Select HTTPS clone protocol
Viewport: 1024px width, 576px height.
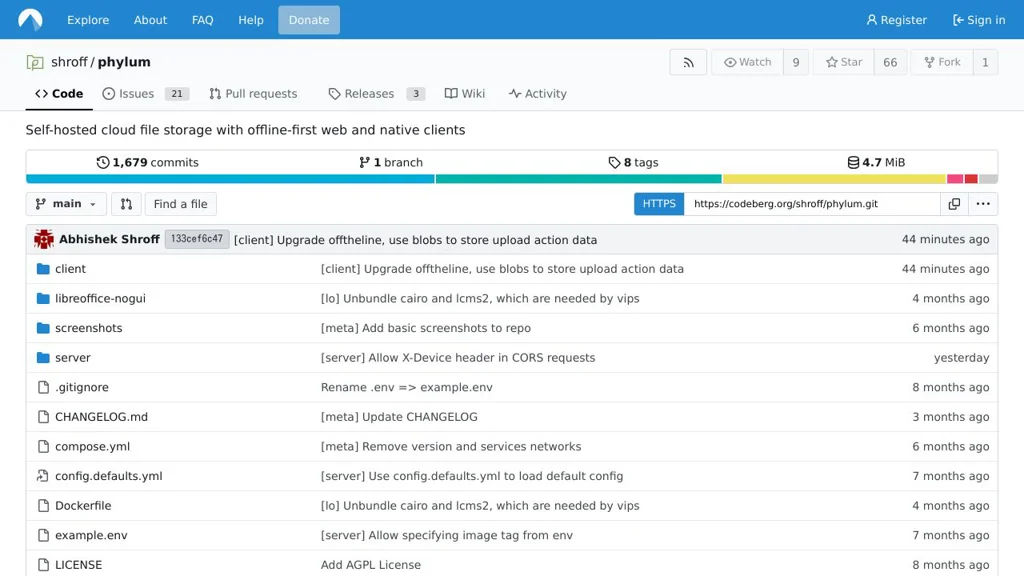[659, 204]
